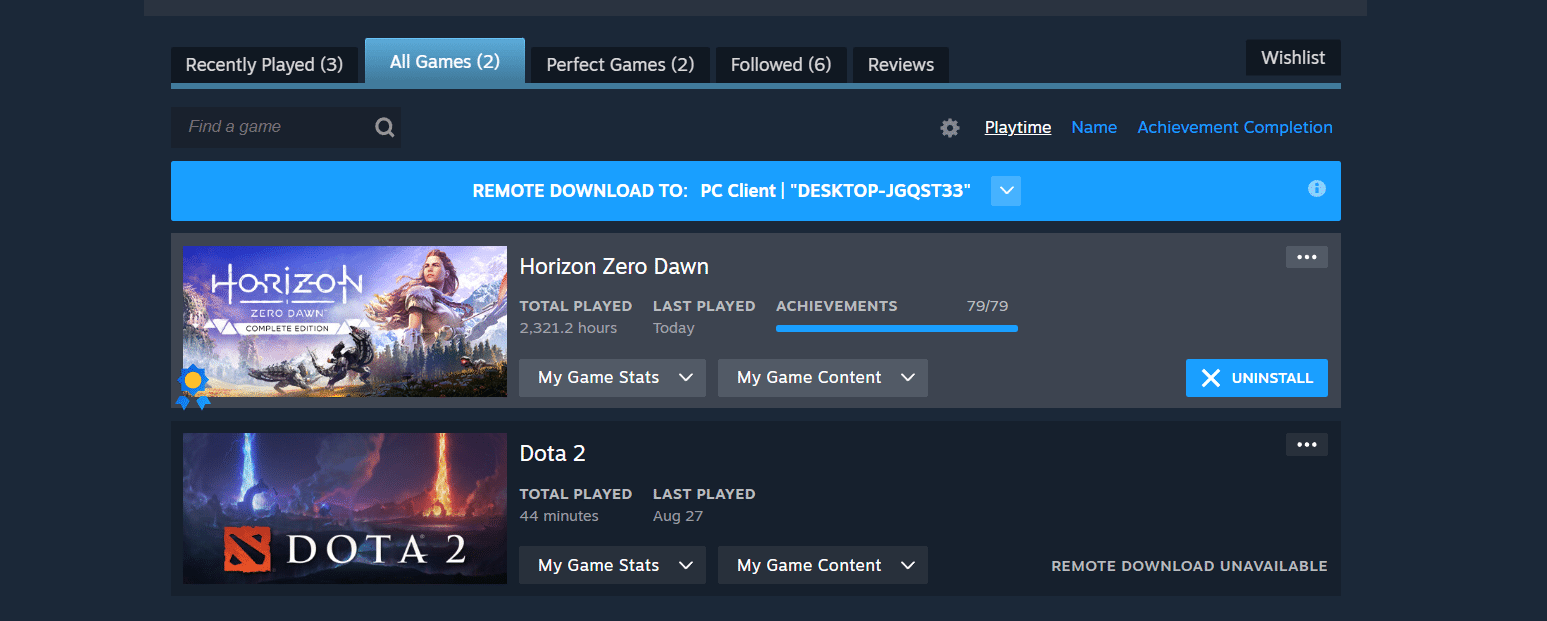The height and width of the screenshot is (621, 1547).
Task: Click PC Client DESKTOP-JGQST33 device name
Action: (x=836, y=191)
